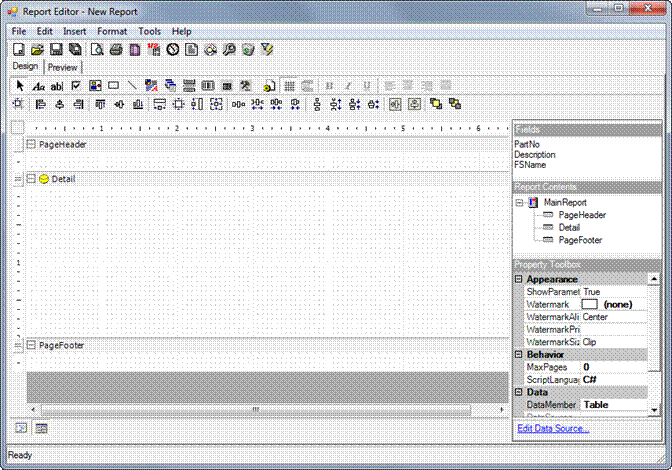Select the Label (Aa) tool

[x=38, y=86]
